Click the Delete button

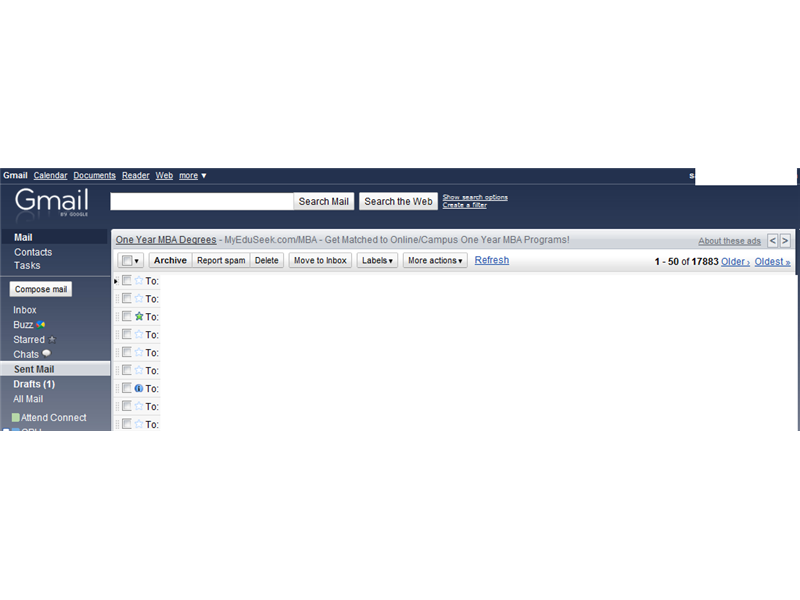click(x=266, y=260)
